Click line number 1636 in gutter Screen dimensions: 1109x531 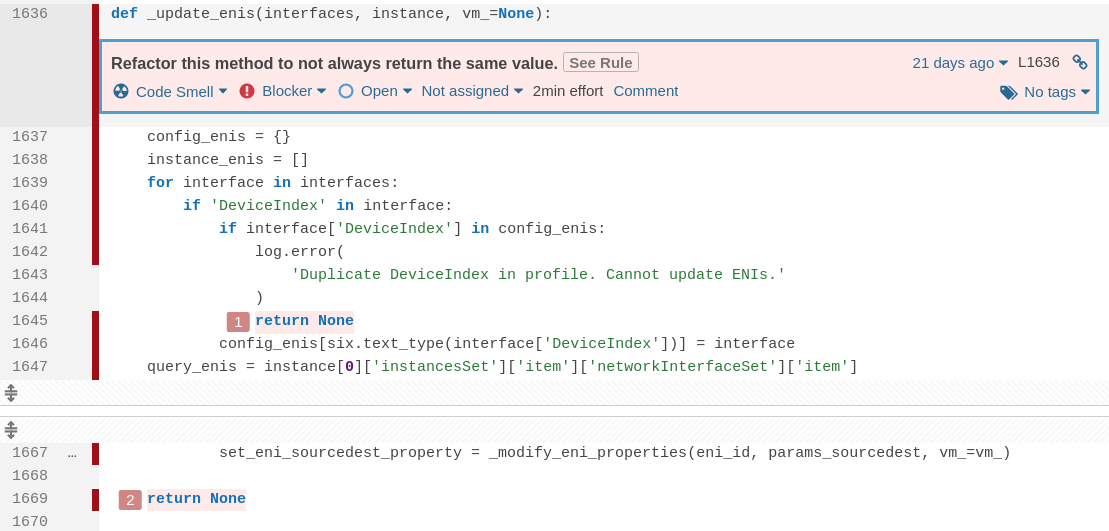(30, 14)
